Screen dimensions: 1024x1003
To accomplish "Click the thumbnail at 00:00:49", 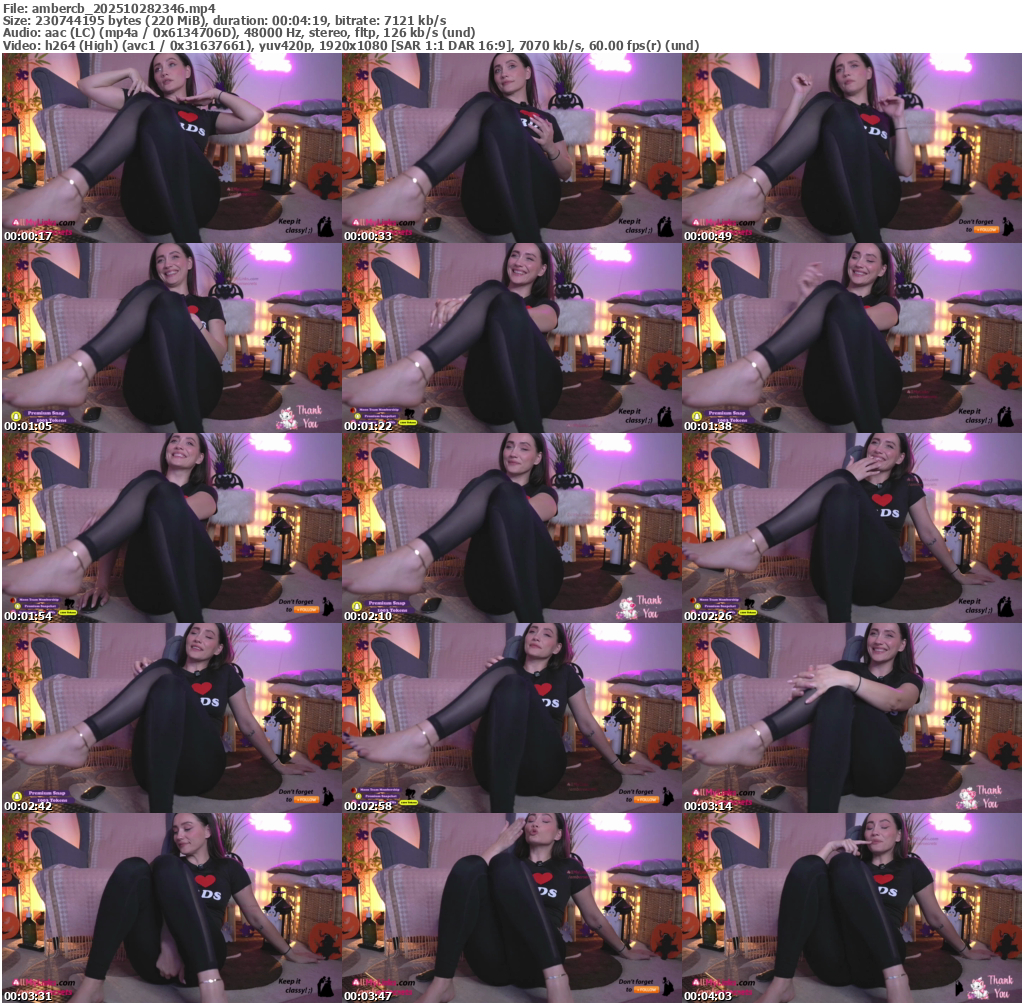I will 851,147.
